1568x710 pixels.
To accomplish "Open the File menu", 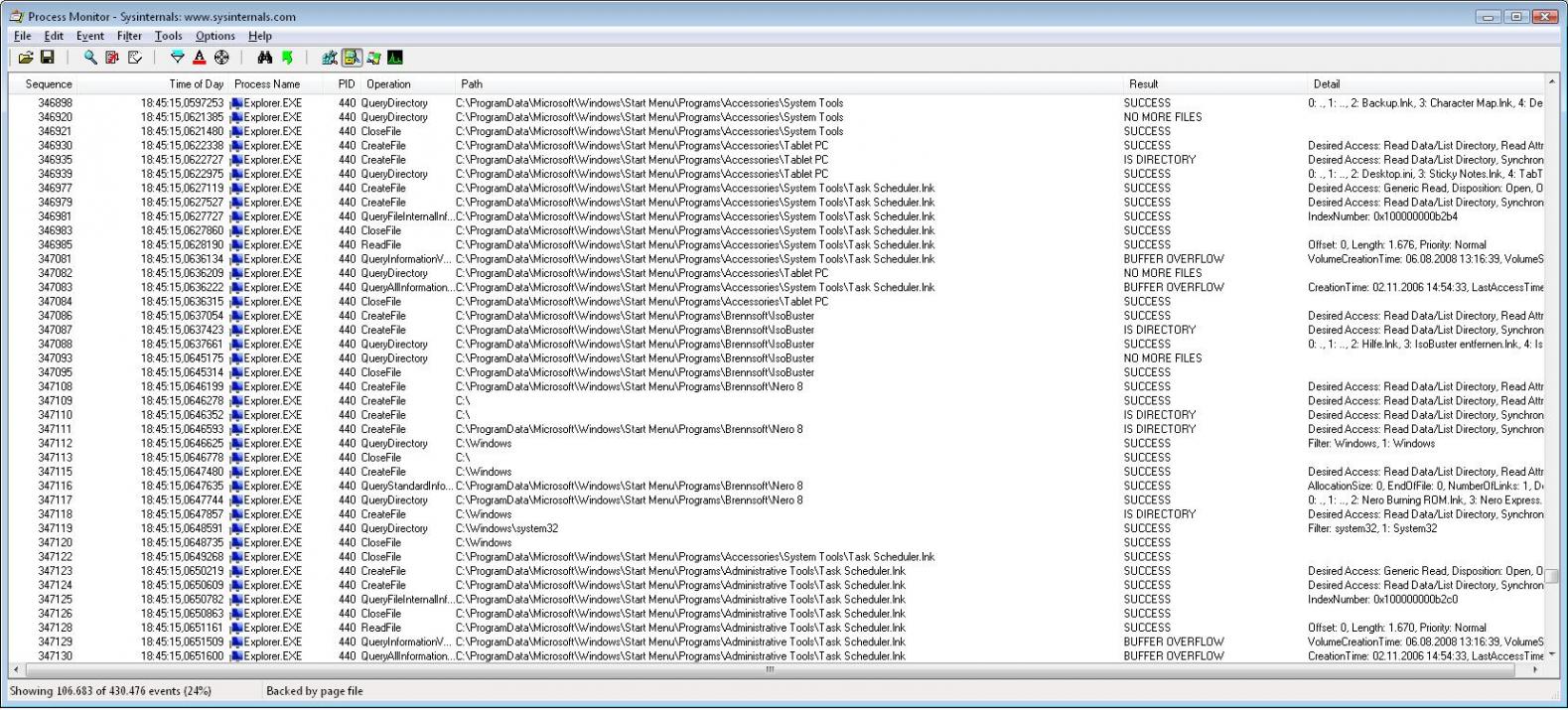I will click(23, 36).
